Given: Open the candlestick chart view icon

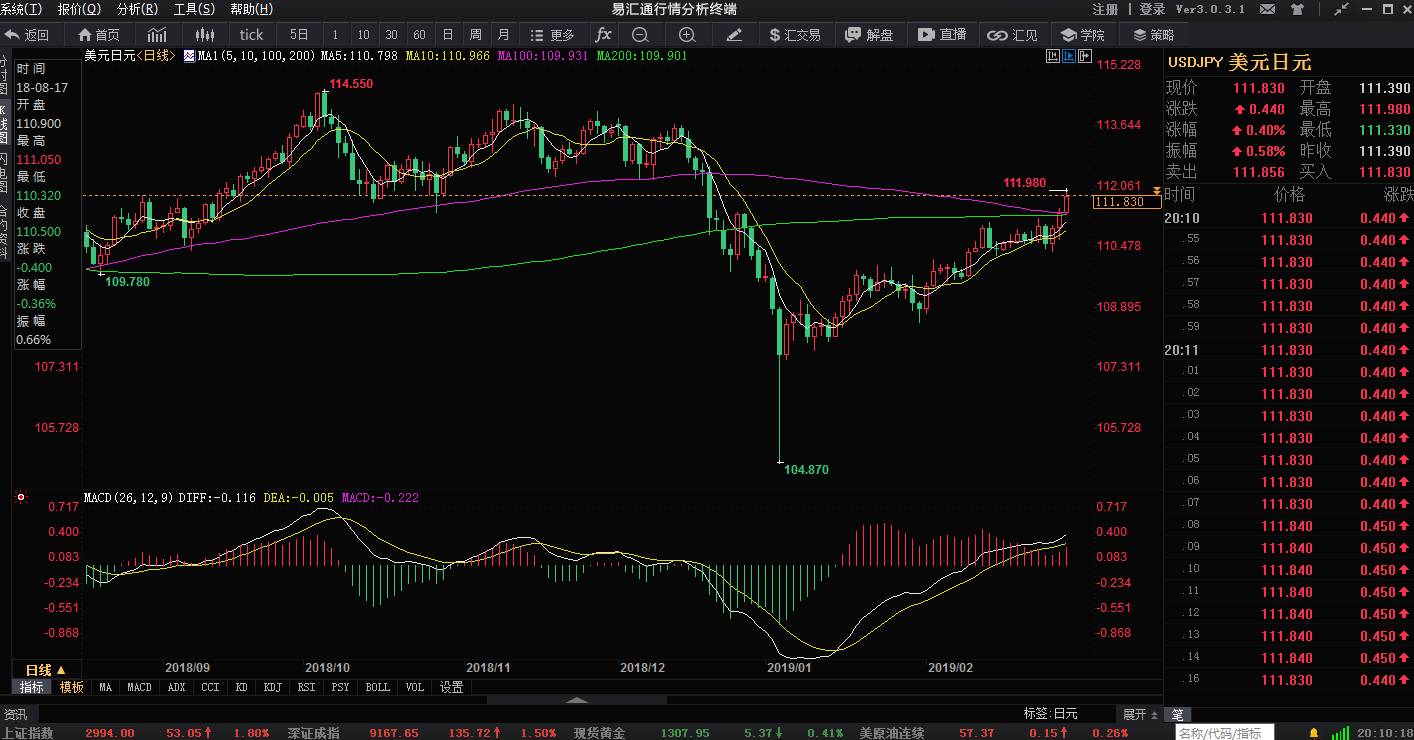Looking at the screenshot, I should [205, 34].
